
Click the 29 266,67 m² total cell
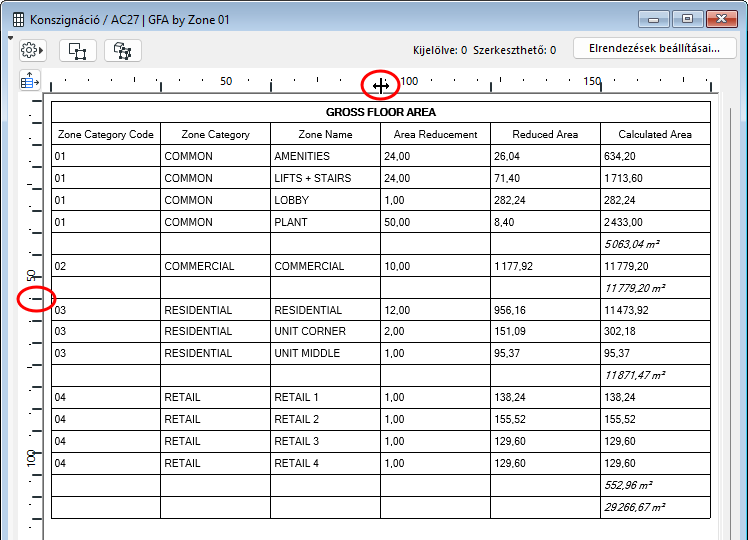(x=655, y=508)
